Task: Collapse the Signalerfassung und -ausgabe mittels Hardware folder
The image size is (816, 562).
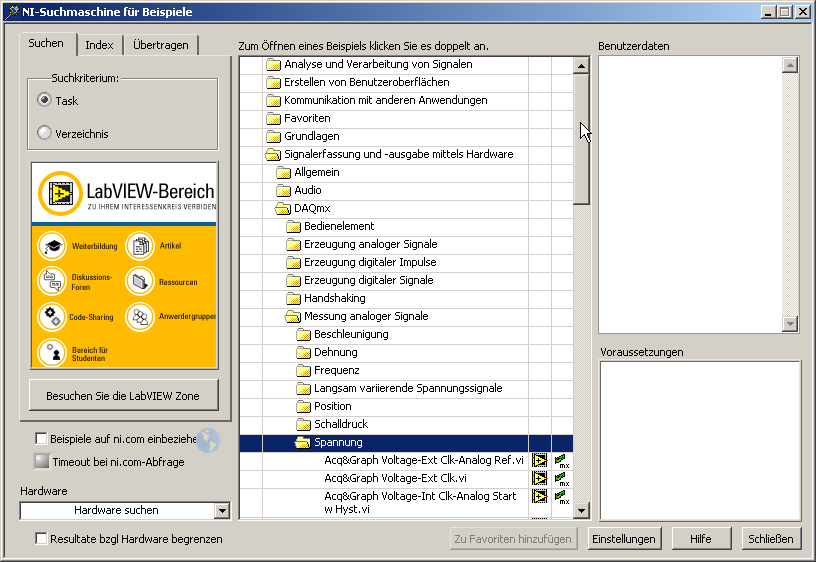Action: pyautogui.click(x=273, y=155)
